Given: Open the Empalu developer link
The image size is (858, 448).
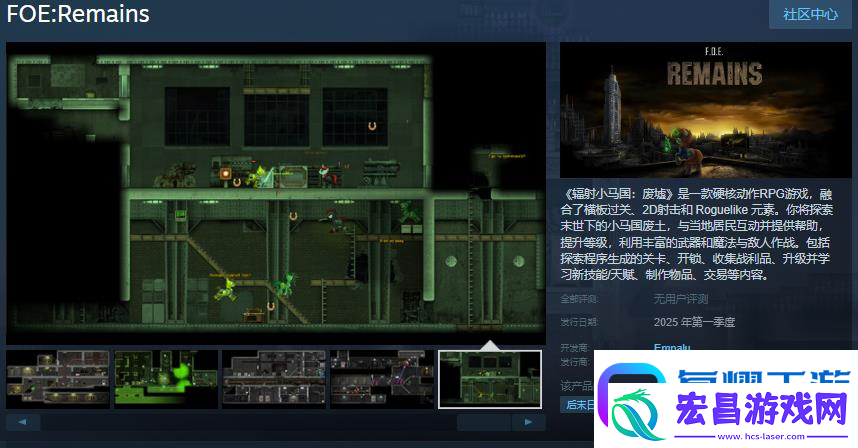Looking at the screenshot, I should pyautogui.click(x=672, y=347).
